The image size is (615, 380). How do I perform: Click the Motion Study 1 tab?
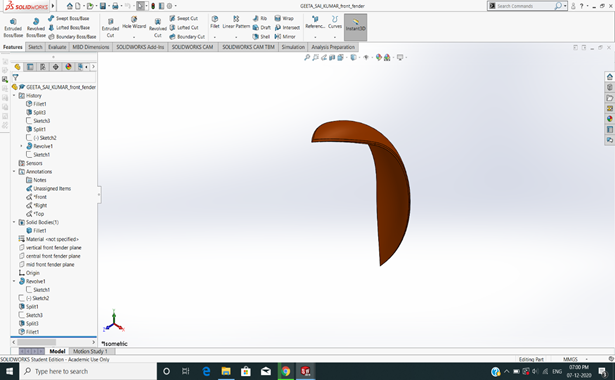pos(90,351)
